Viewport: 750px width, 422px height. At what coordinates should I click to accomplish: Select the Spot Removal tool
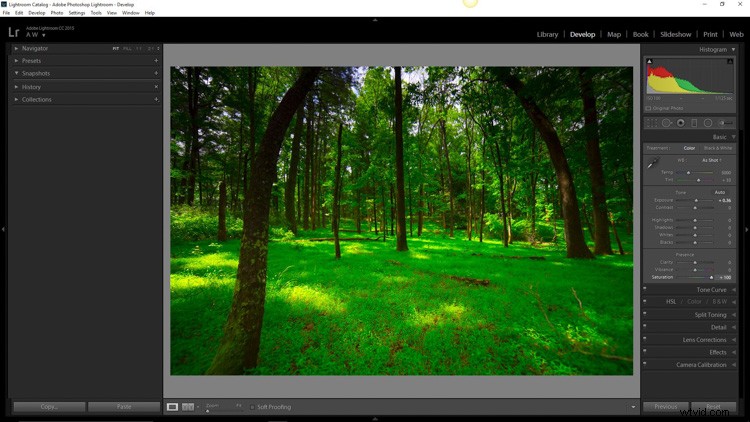pyautogui.click(x=666, y=123)
